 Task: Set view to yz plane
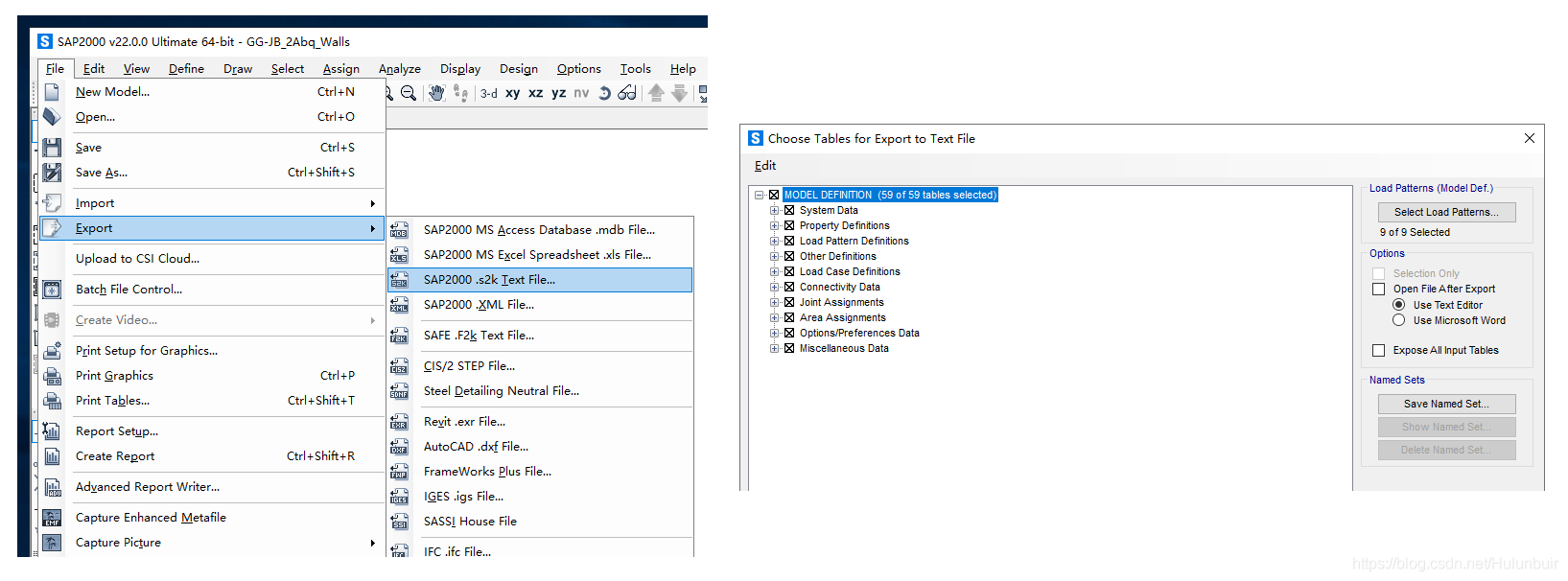[x=559, y=93]
